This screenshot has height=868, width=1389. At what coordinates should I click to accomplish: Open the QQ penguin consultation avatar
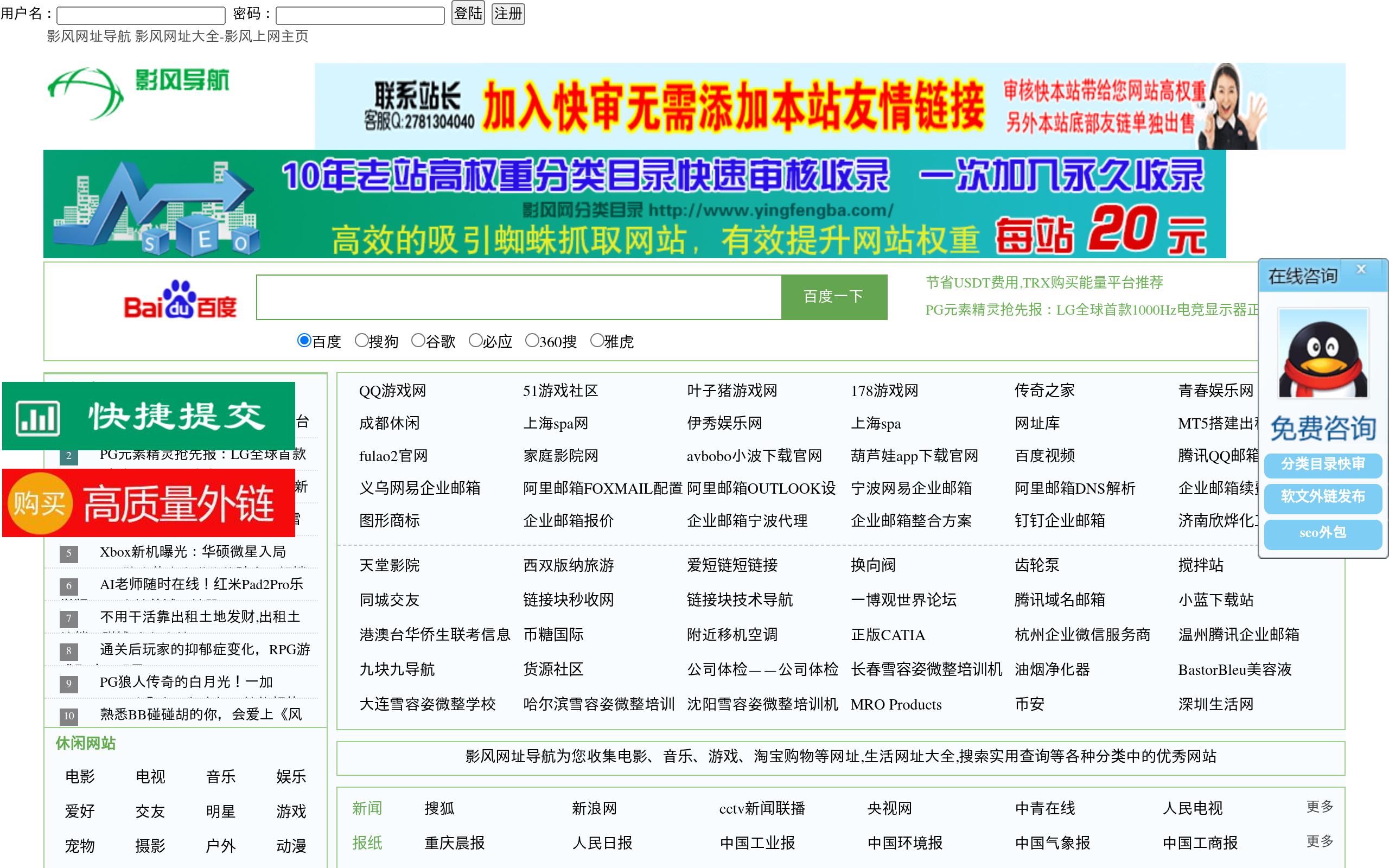(x=1322, y=353)
